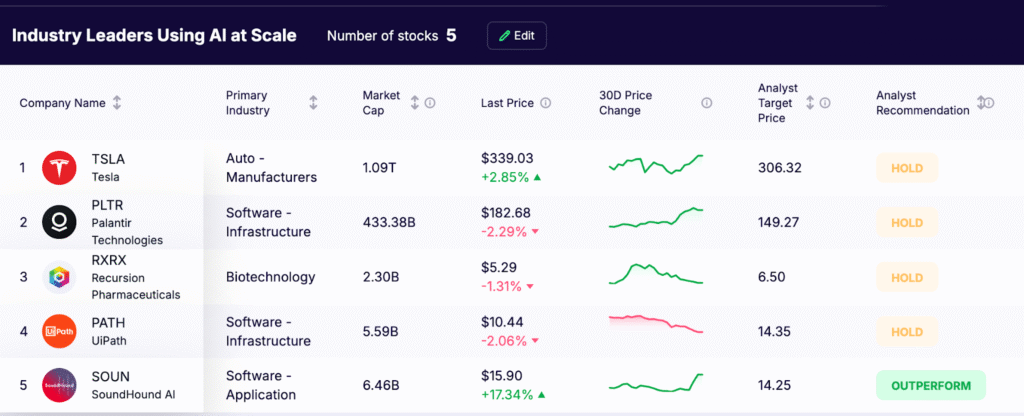Sort by Market Cap arrows
This screenshot has width=1024, height=416.
click(x=415, y=103)
